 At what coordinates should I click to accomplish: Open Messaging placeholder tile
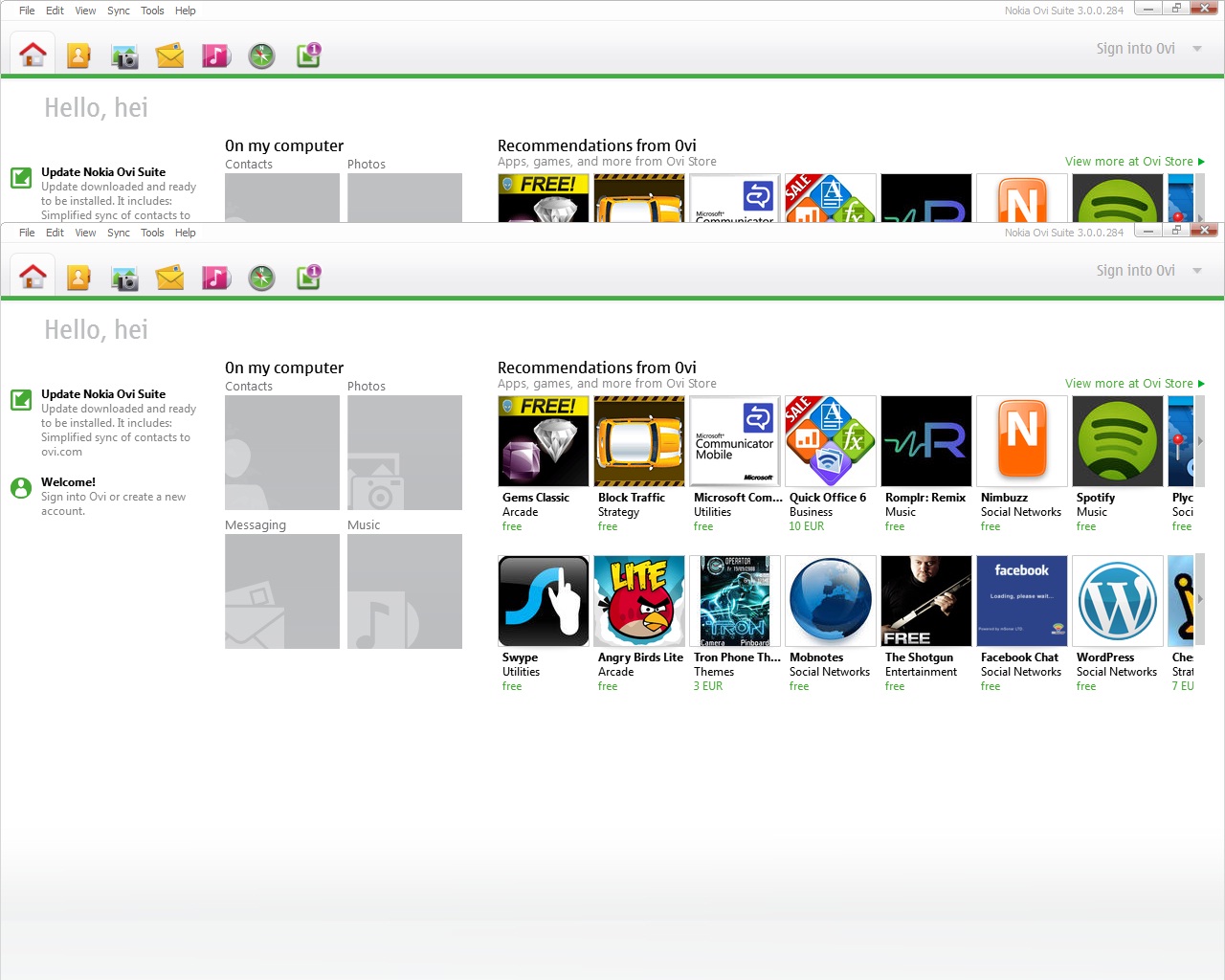[282, 591]
